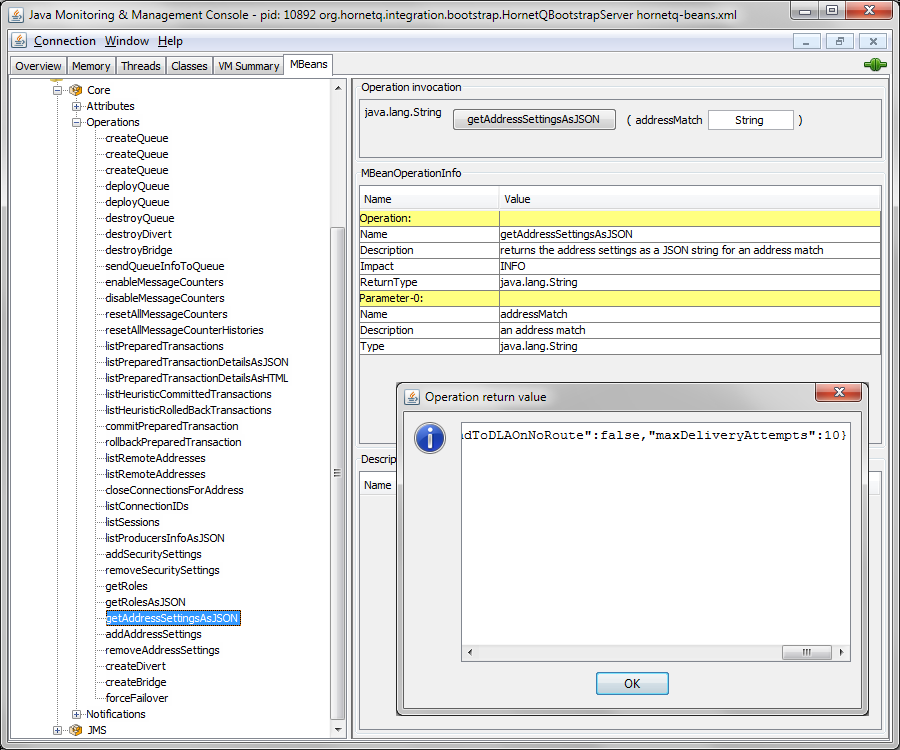Viewport: 900px width, 750px height.
Task: Click the Java icon in the dialog title
Action: point(412,397)
